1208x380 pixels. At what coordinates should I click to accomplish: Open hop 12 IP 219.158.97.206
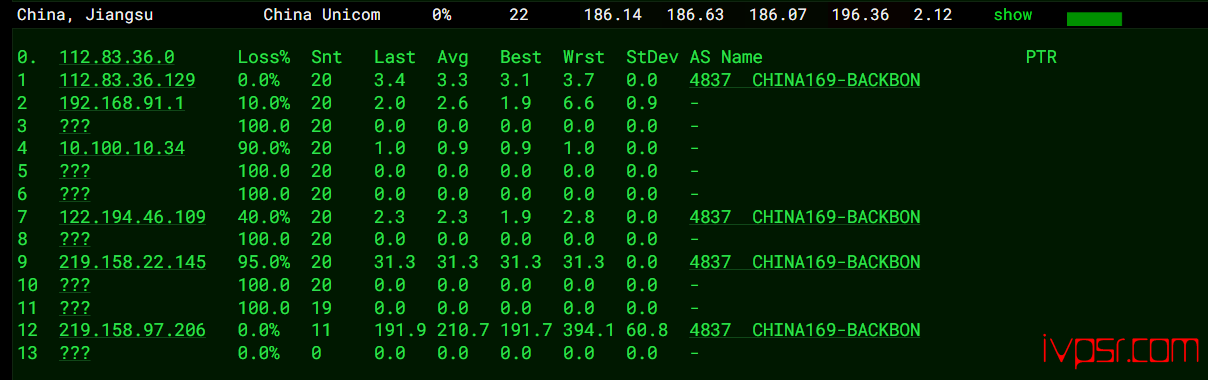tap(132, 330)
